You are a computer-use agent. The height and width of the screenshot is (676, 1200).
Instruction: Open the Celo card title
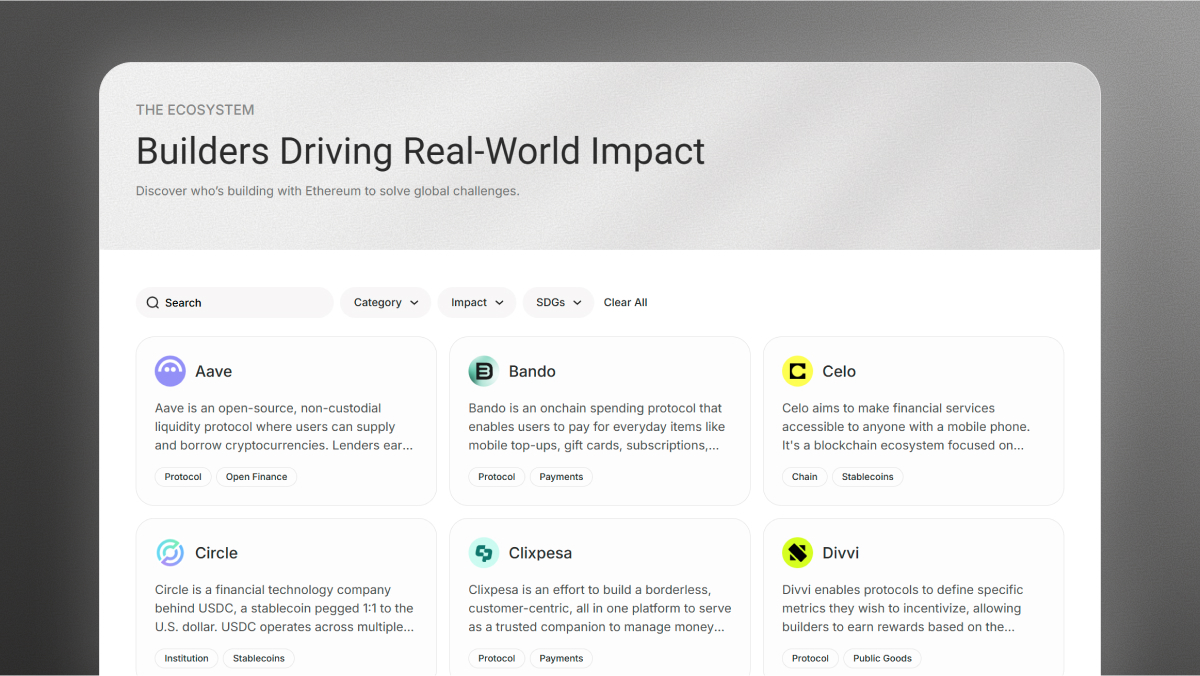click(x=839, y=371)
